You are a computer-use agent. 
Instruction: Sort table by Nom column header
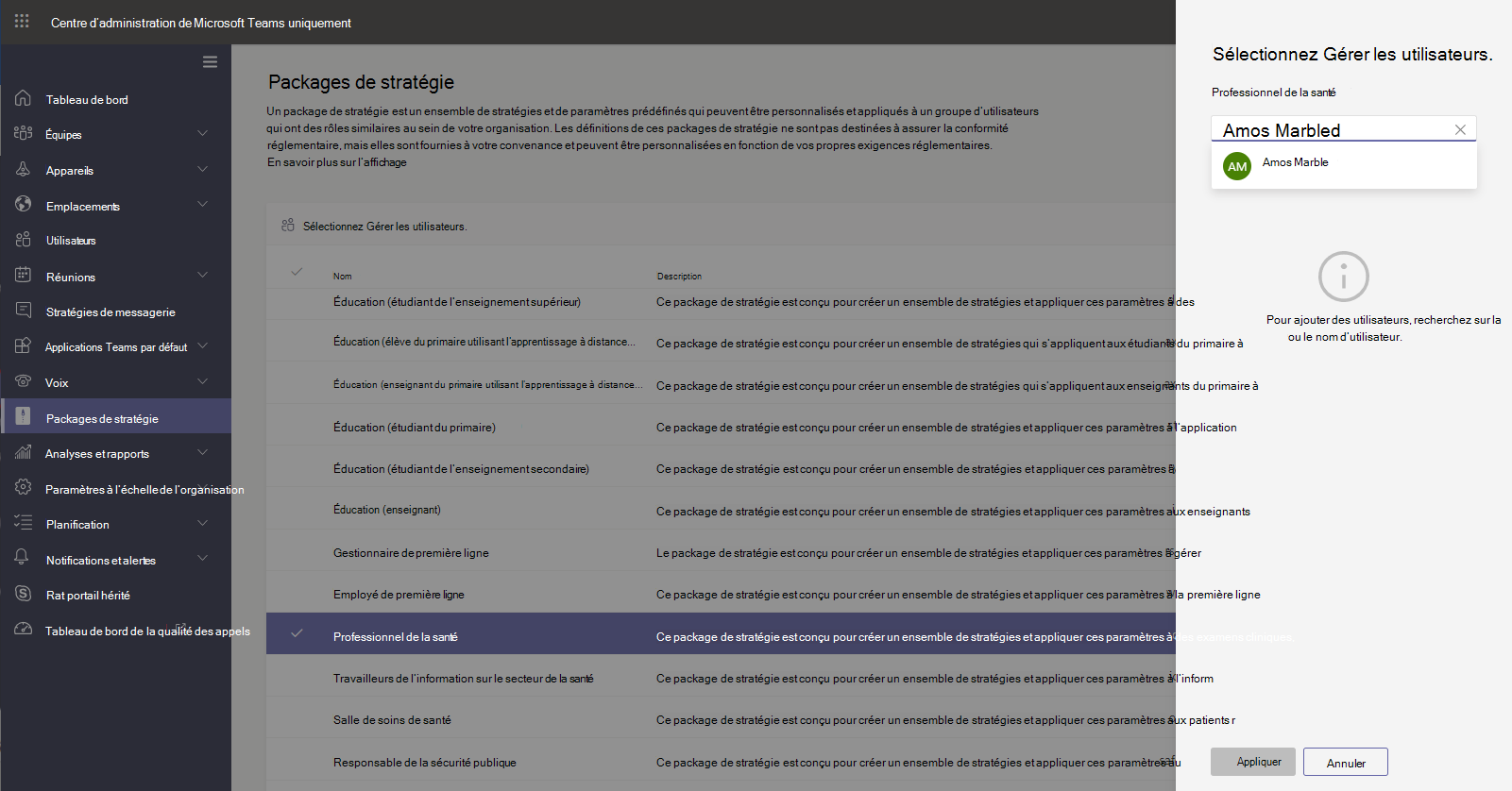(342, 277)
